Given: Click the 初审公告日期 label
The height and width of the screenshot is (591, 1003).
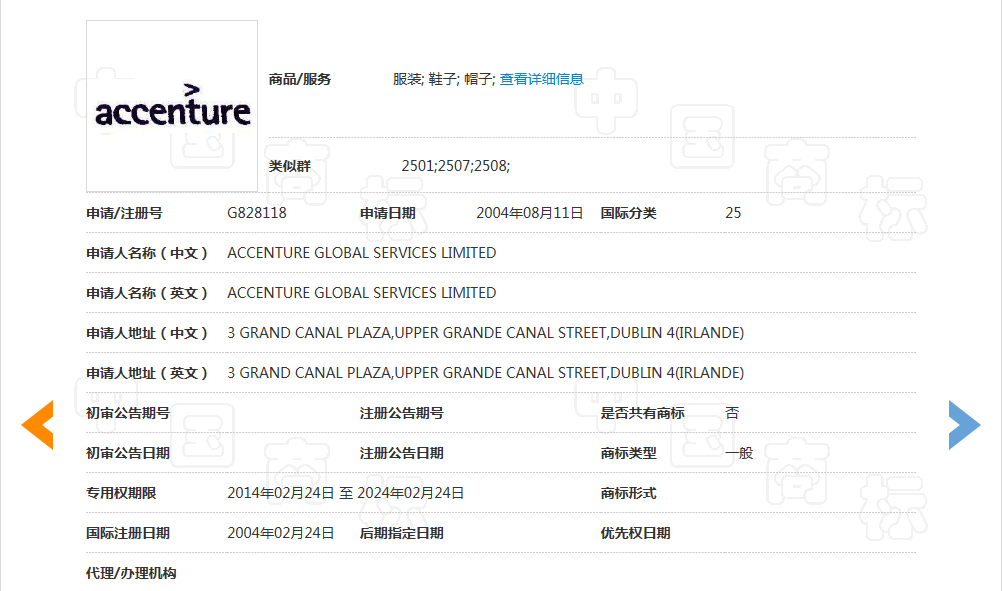Looking at the screenshot, I should click(128, 453).
